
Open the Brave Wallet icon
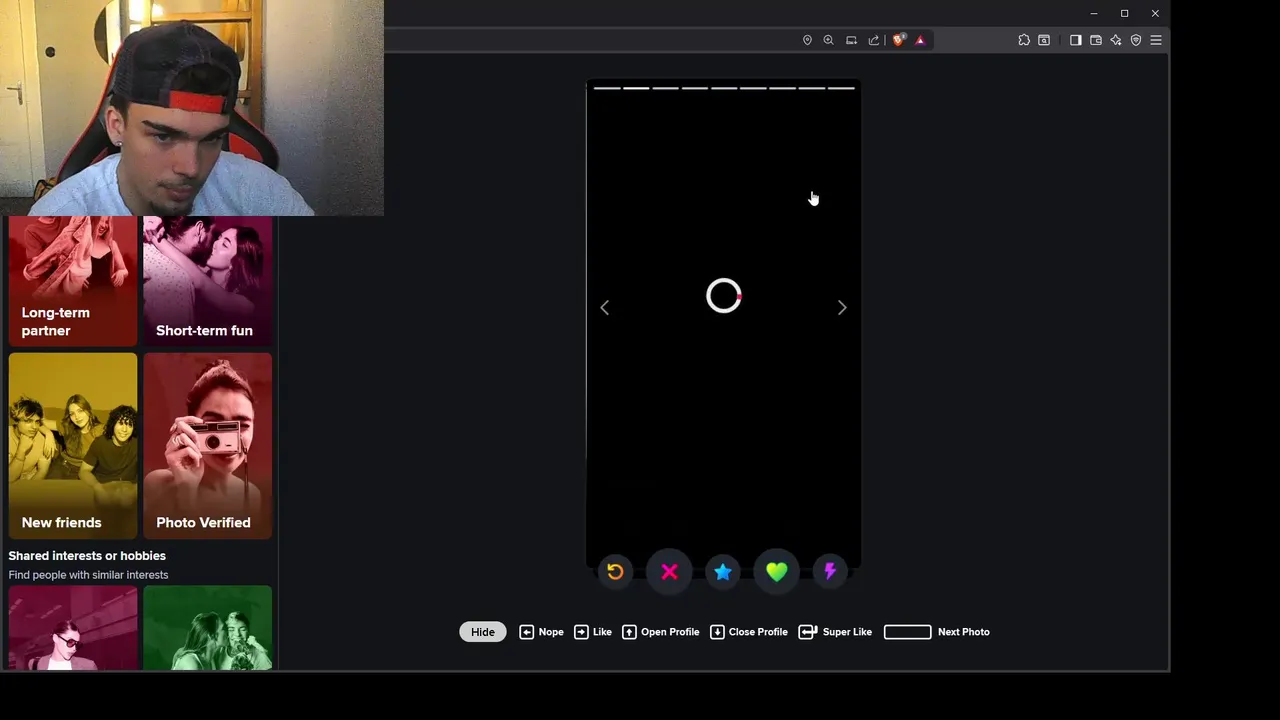coord(1096,40)
